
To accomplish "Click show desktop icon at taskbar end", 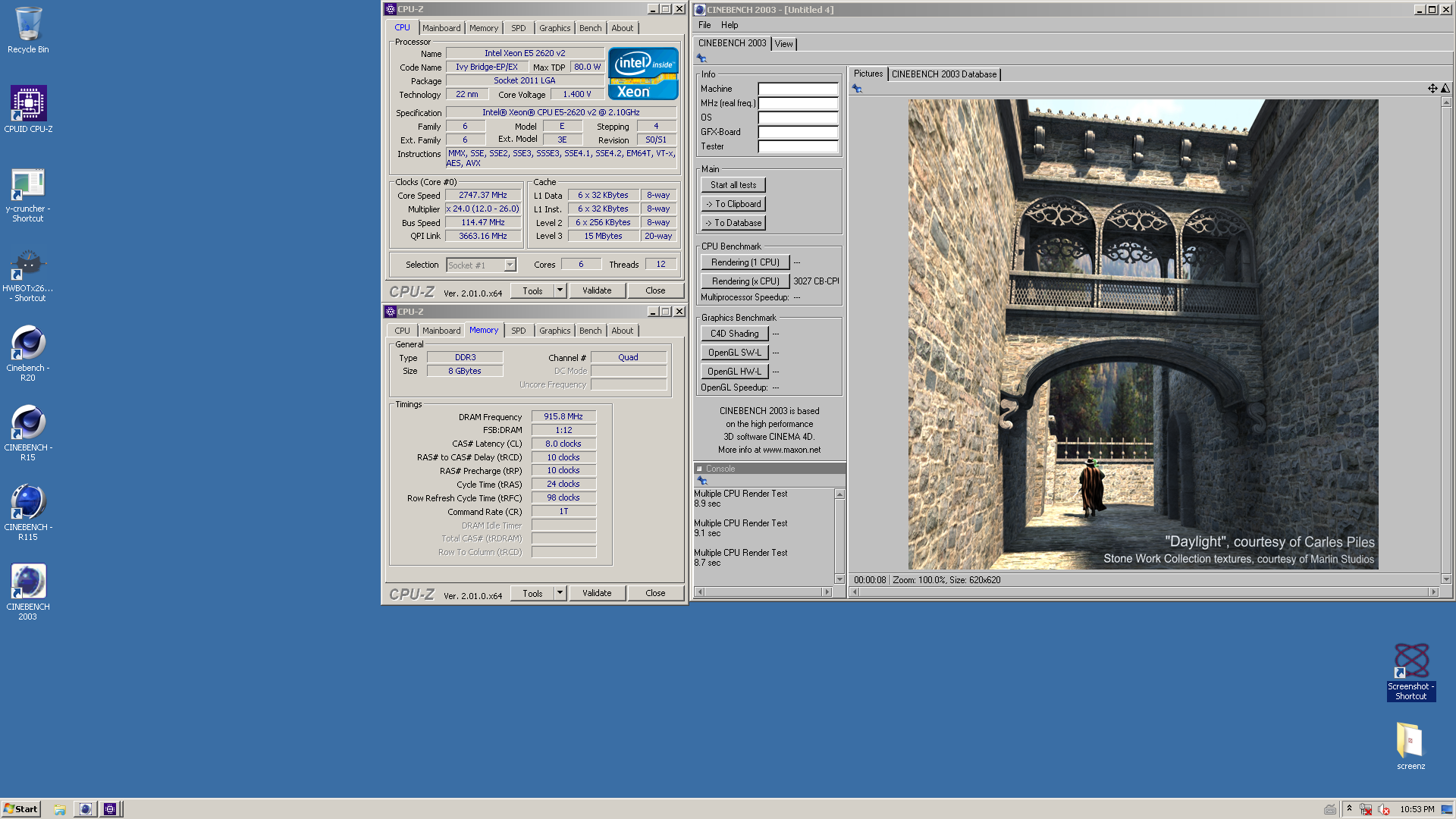I will coord(1447,809).
